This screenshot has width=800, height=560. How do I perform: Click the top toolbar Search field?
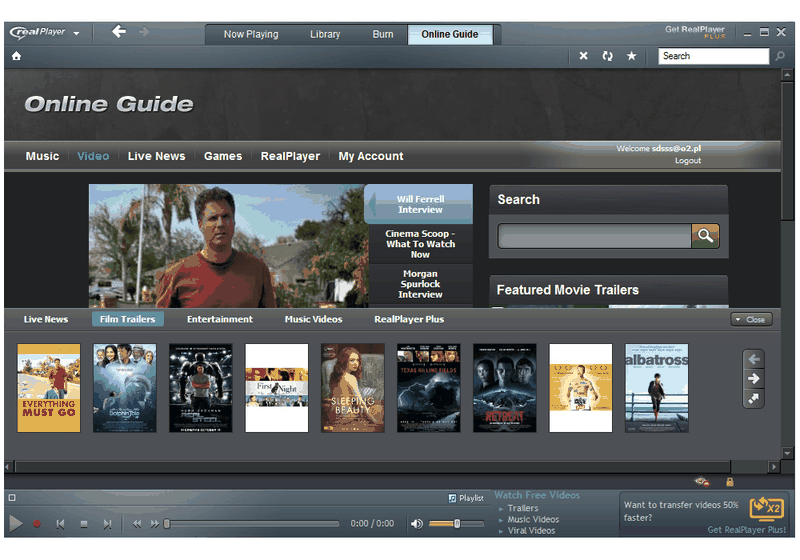pyautogui.click(x=713, y=56)
